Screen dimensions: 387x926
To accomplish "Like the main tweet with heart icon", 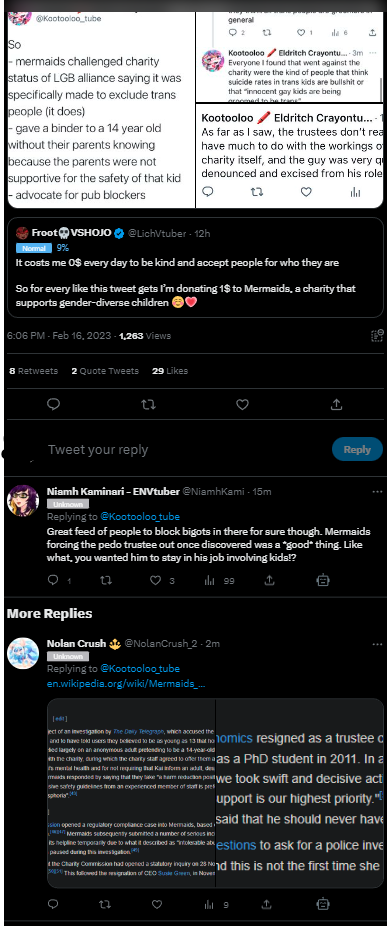I will tap(242, 405).
